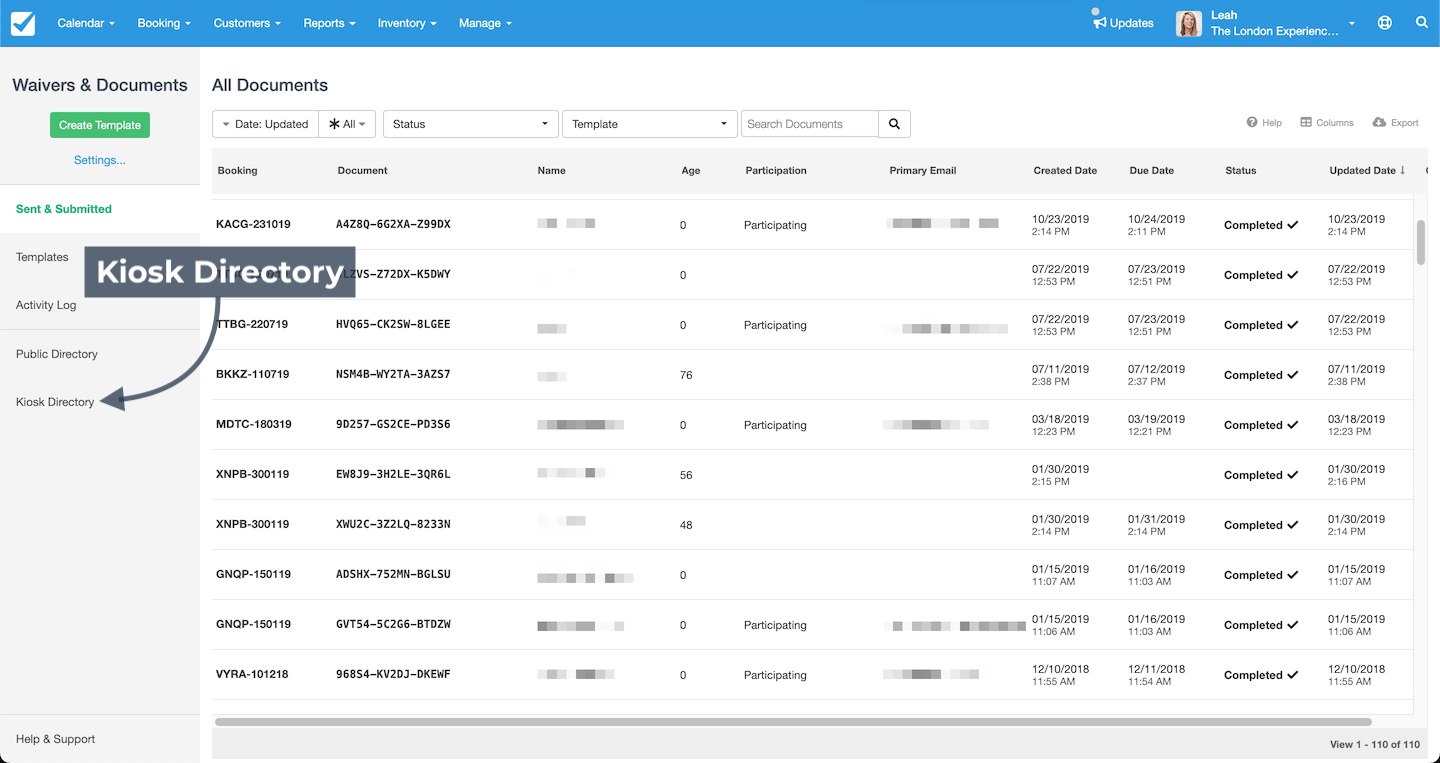Screen dimensions: 1440x763
Task: Open document XWU2C-3Z2LQ-8233N
Action: click(x=393, y=525)
